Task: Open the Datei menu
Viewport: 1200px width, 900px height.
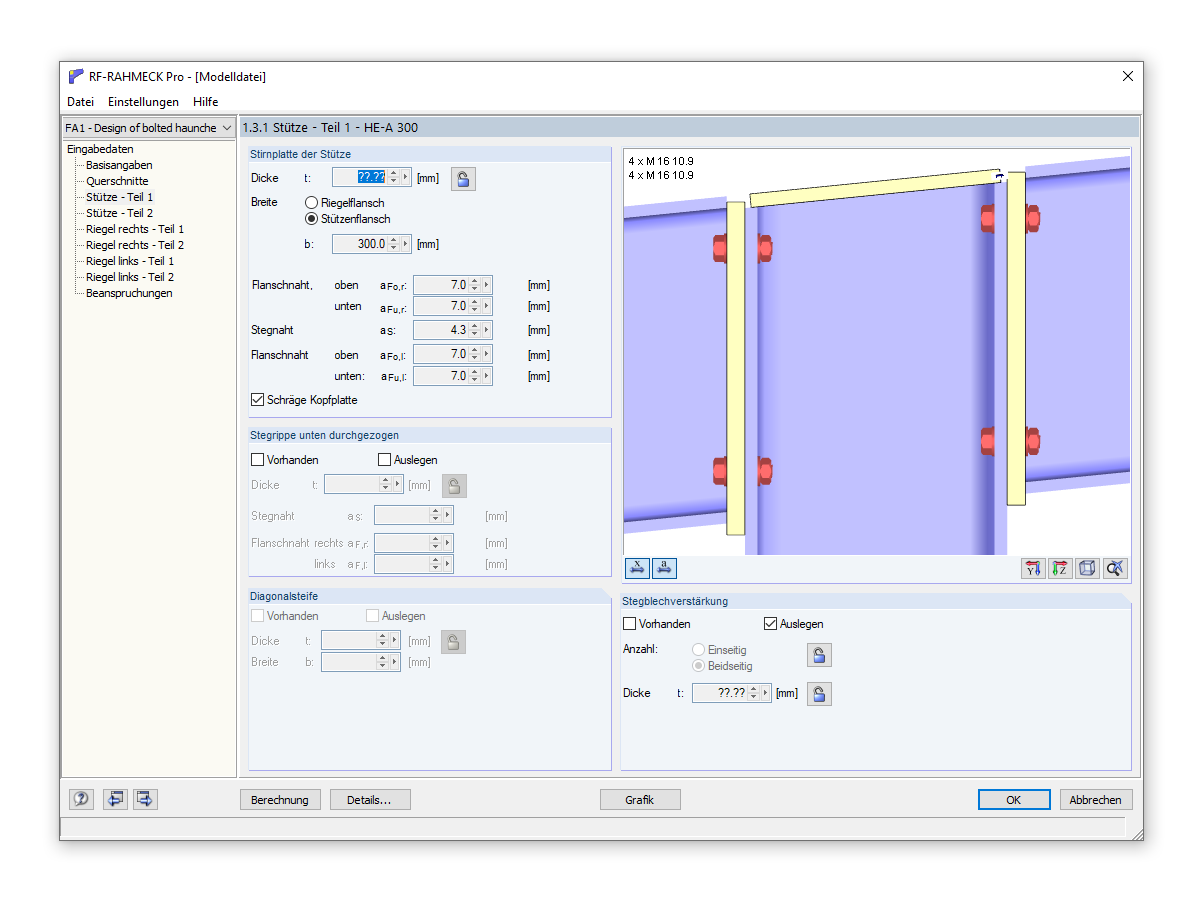Action: pos(81,102)
